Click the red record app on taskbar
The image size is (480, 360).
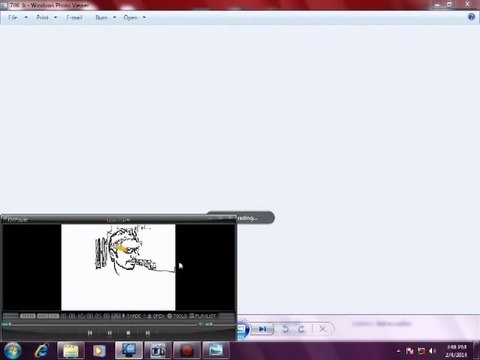pyautogui.click(x=187, y=351)
